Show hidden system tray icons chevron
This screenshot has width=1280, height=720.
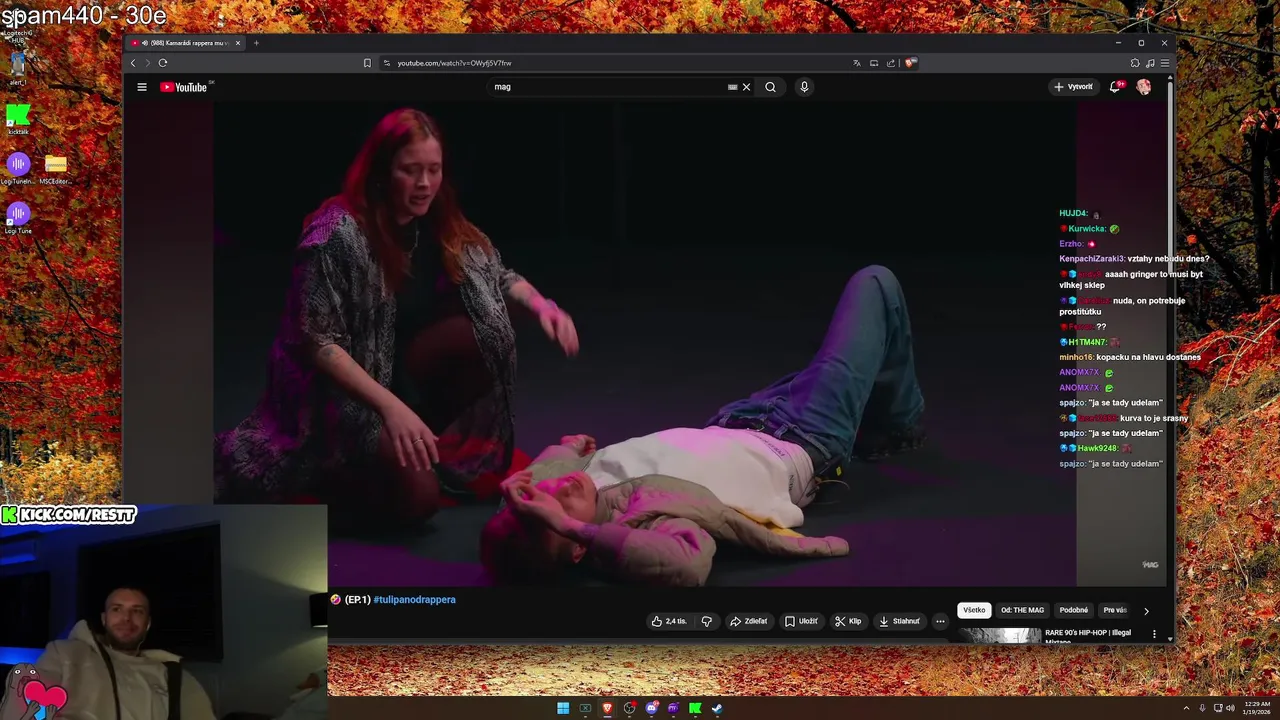click(1186, 708)
